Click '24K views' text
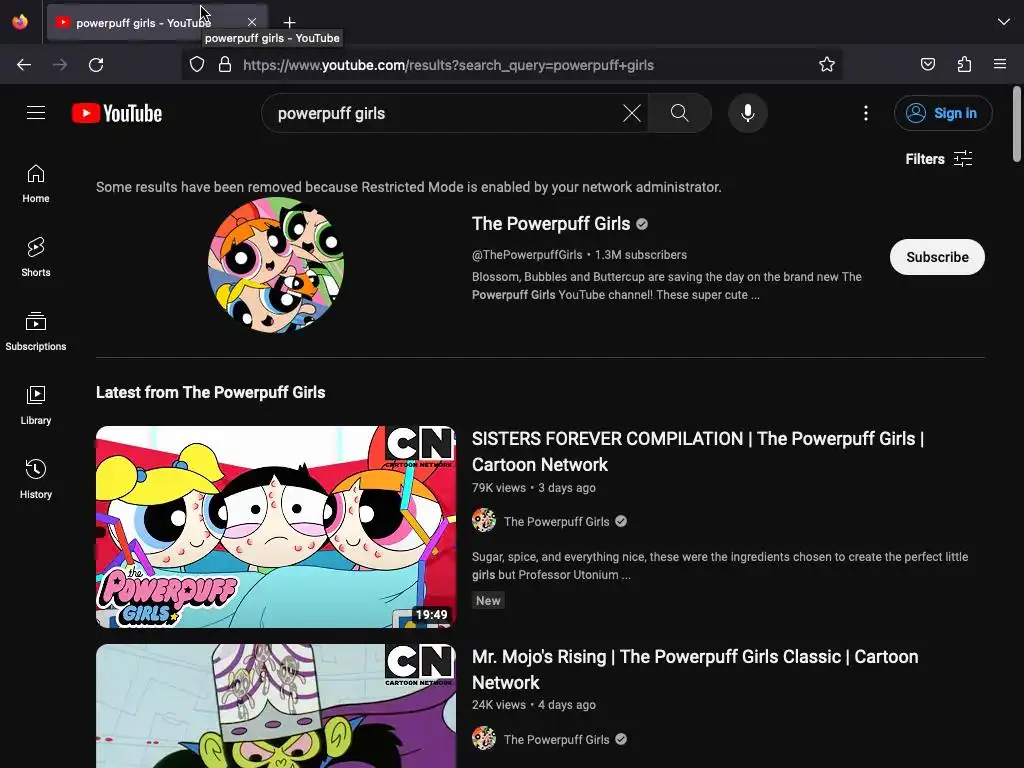The image size is (1024, 768). (498, 705)
